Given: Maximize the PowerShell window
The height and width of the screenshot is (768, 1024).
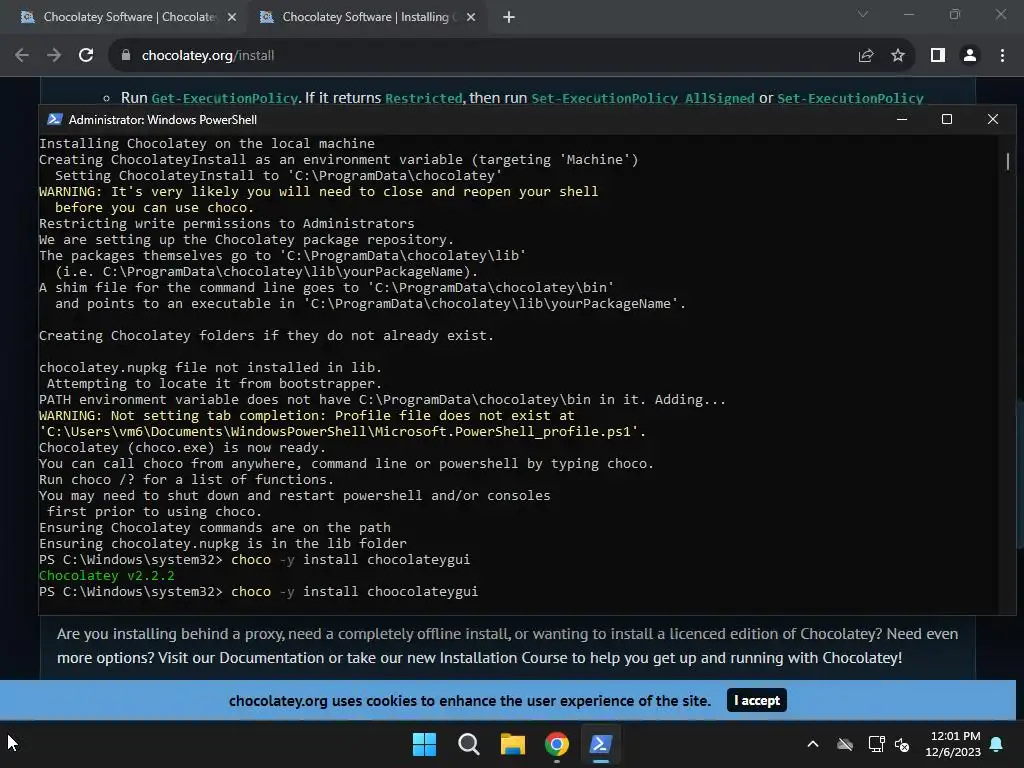Looking at the screenshot, I should pyautogui.click(x=947, y=119).
